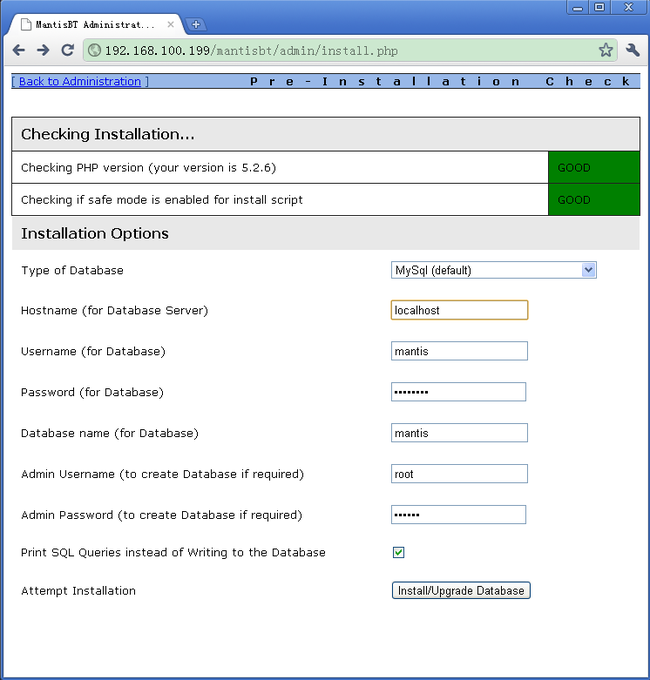This screenshot has width=650, height=680.
Task: Click GOOD status for safe mode check
Action: [x=594, y=199]
